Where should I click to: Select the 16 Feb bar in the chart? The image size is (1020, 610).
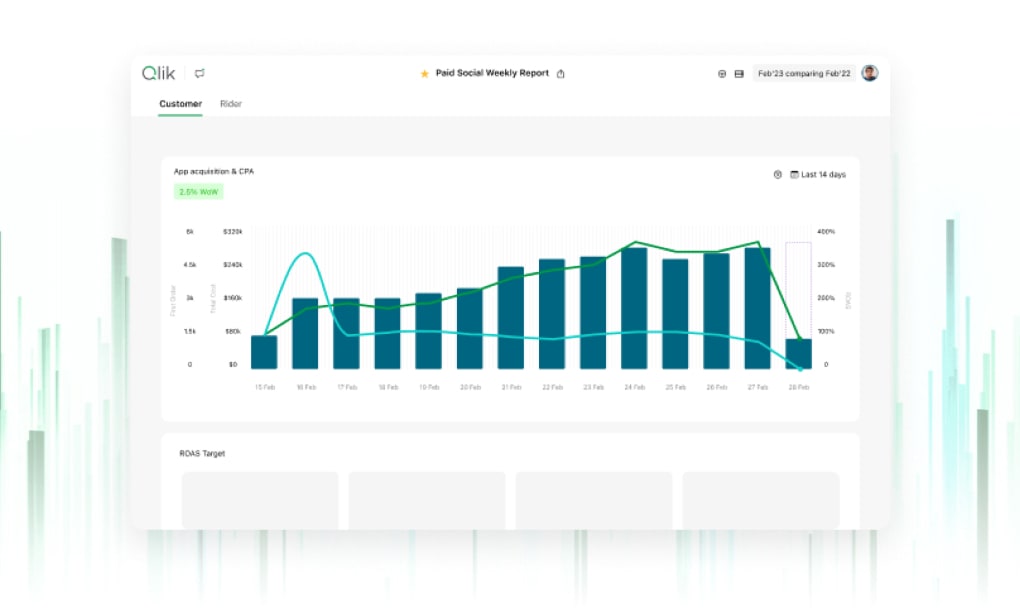305,334
